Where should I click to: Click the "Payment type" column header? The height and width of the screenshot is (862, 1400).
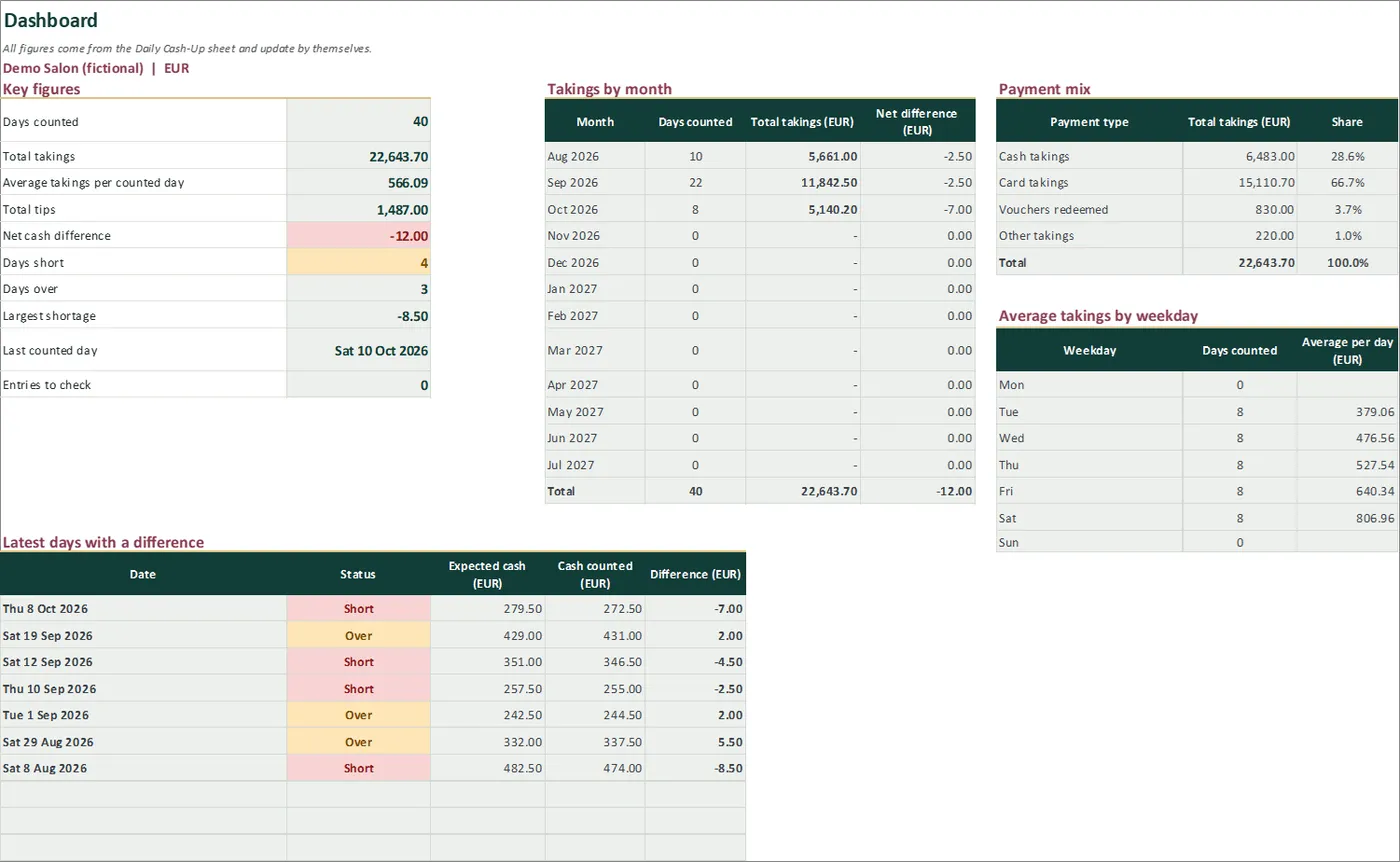1089,122
